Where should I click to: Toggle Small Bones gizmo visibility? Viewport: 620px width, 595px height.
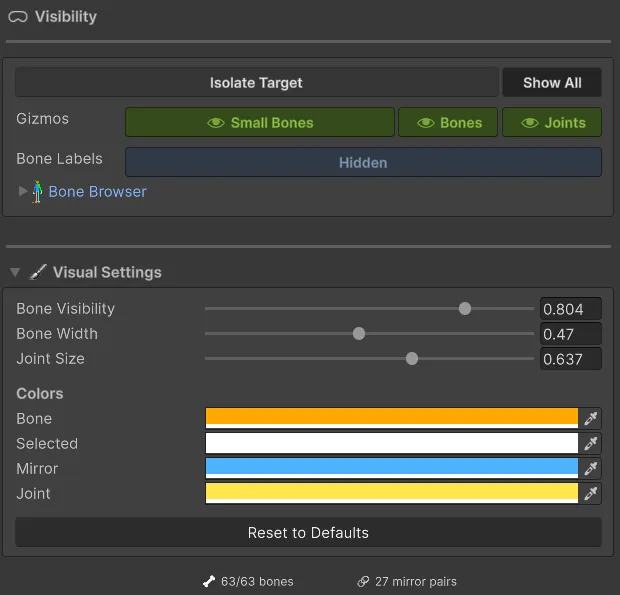[x=260, y=123]
